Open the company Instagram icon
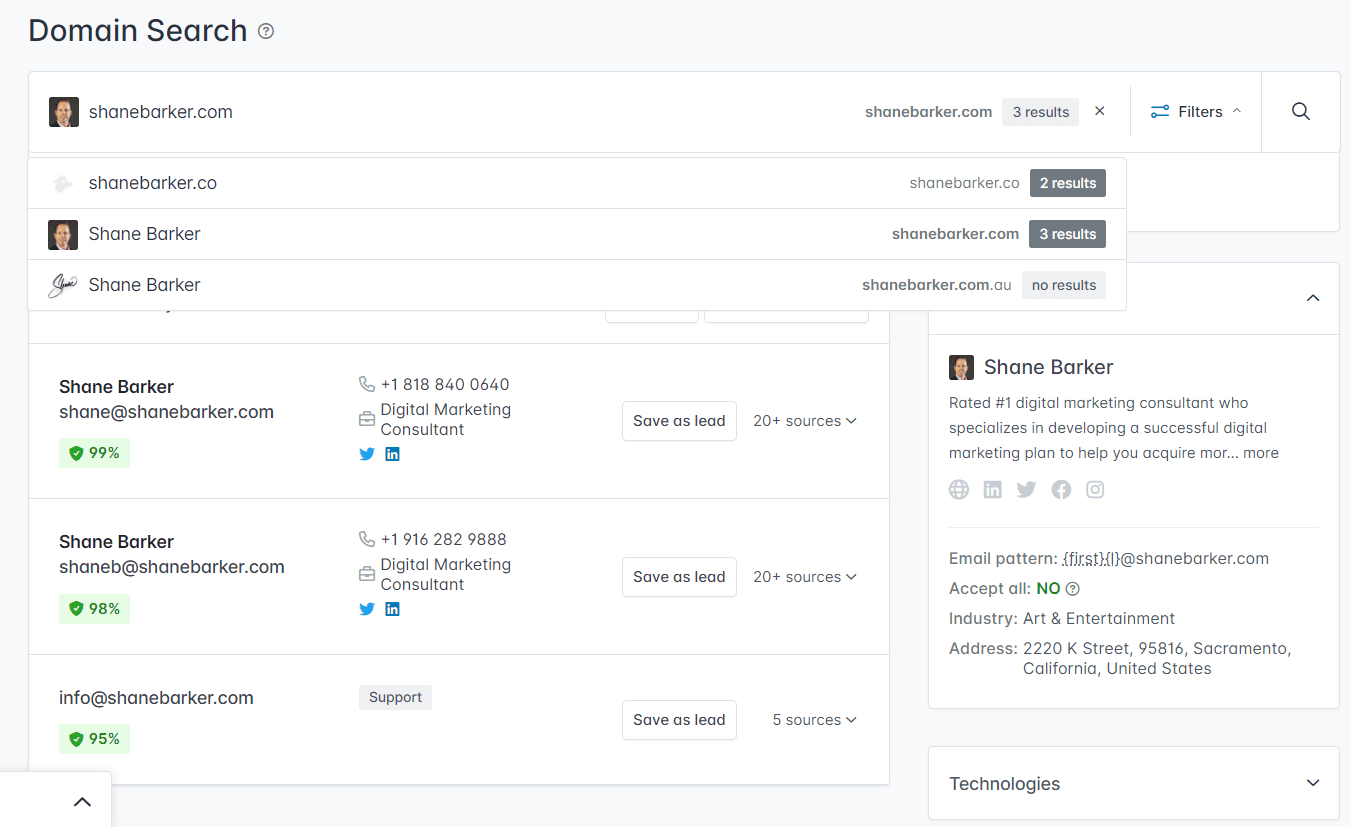 coord(1095,489)
